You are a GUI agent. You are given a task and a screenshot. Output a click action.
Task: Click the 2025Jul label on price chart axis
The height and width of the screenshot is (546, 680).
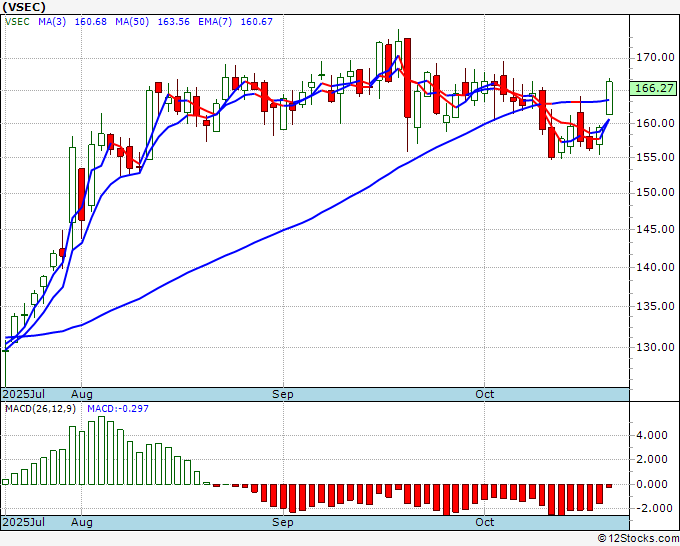[23, 394]
